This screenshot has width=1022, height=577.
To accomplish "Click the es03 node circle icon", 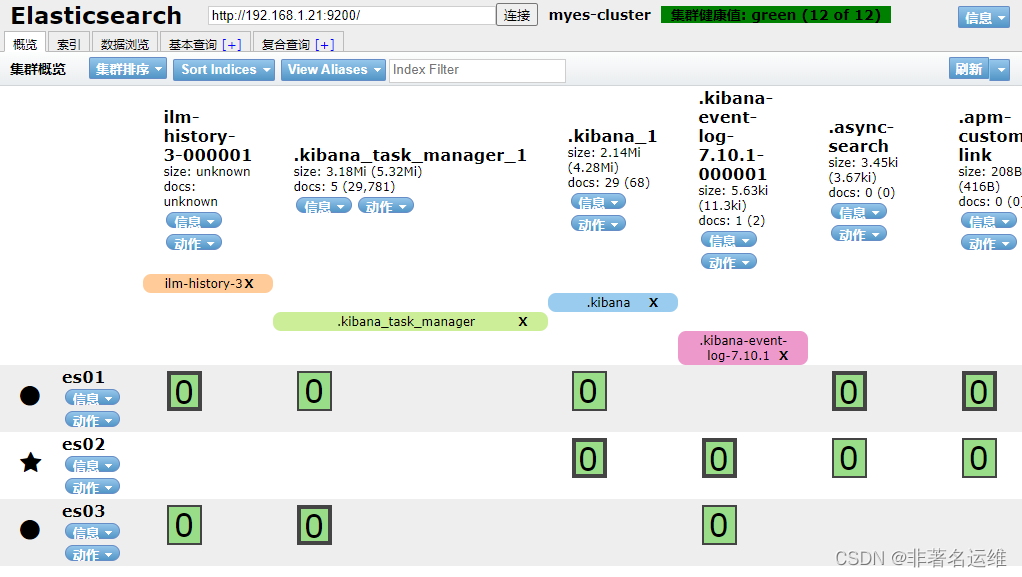I will tap(30, 529).
